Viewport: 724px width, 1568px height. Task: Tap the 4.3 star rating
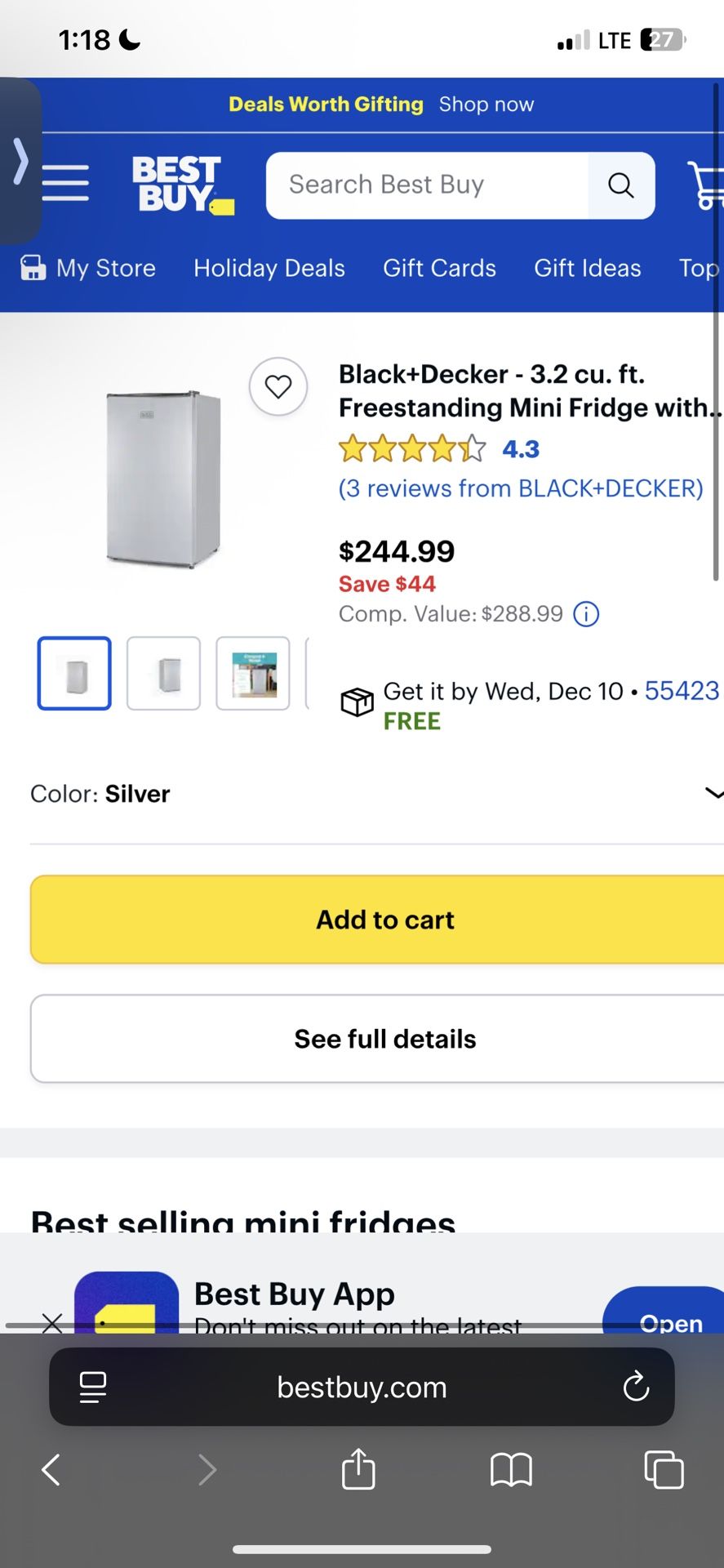(520, 448)
